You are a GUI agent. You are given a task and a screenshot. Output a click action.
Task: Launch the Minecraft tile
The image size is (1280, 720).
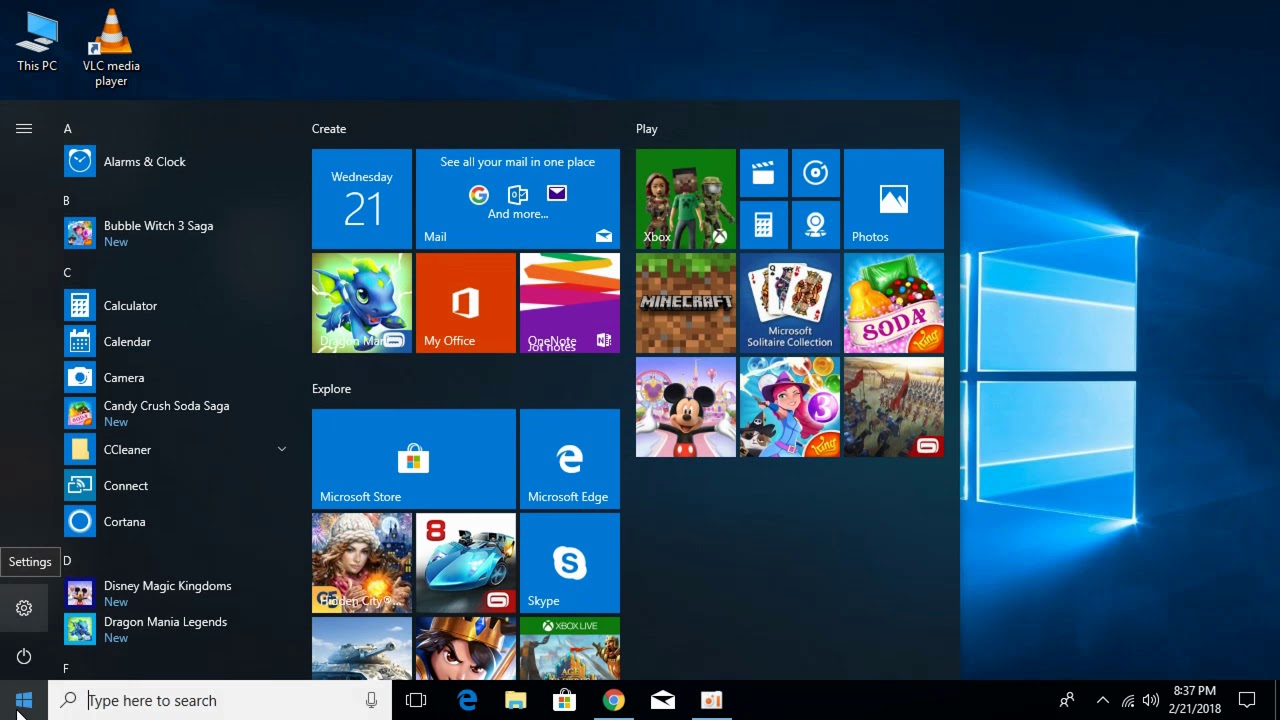686,303
